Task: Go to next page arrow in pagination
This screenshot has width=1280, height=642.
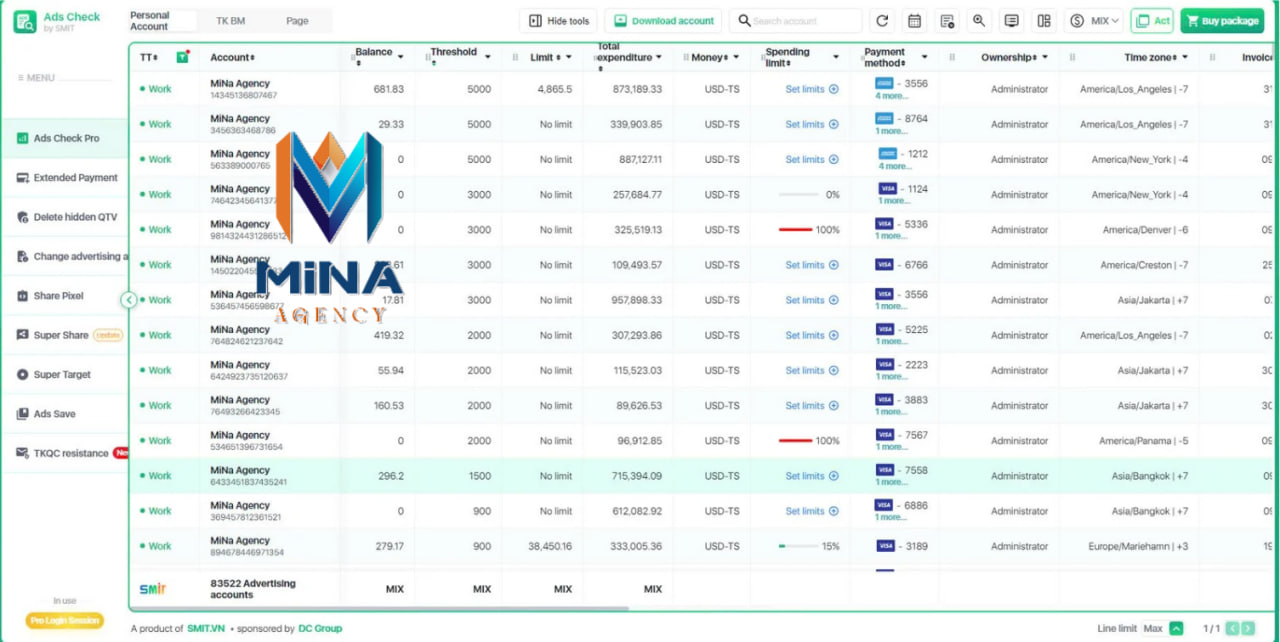Action: pos(1249,628)
